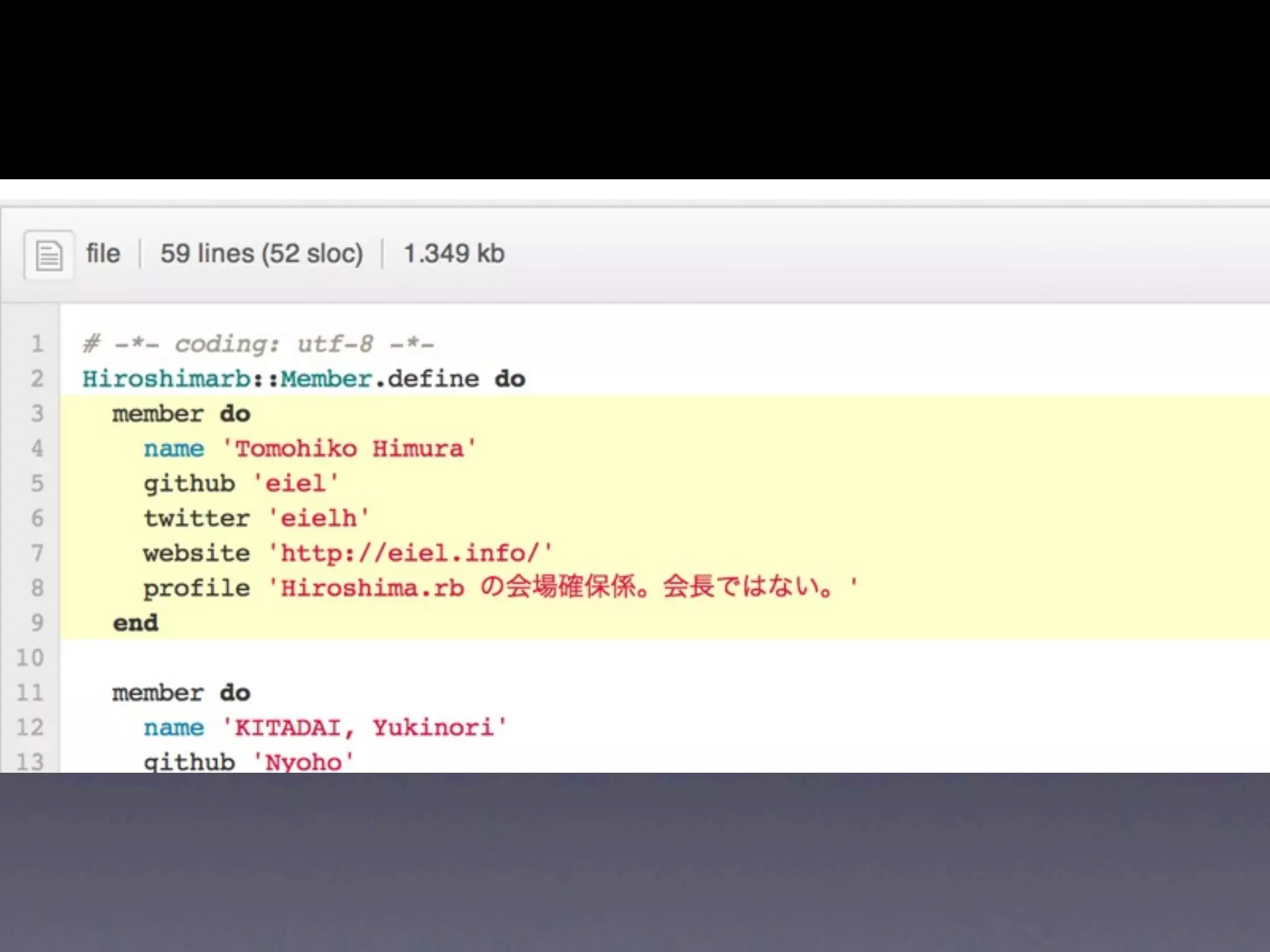Click the 'eielh' twitter string
Screen dimensions: 1270x952
(x=319, y=518)
